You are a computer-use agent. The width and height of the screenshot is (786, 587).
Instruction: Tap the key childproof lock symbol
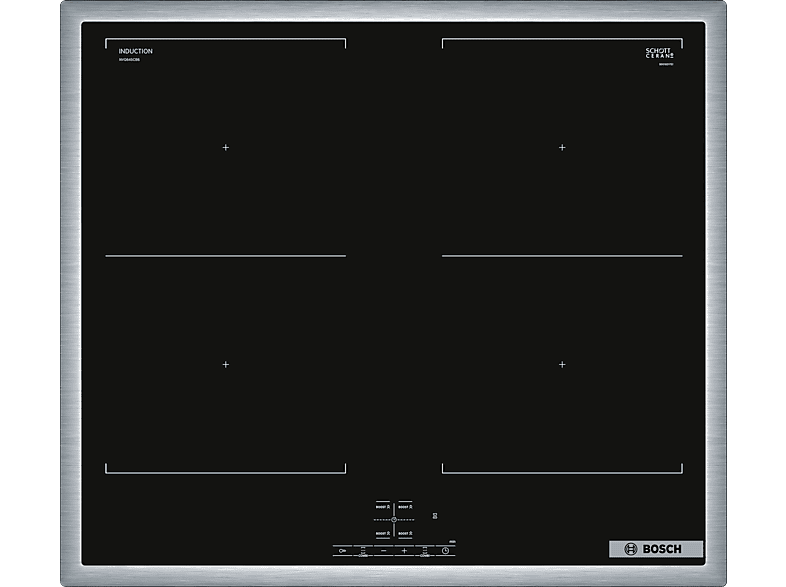(x=342, y=551)
